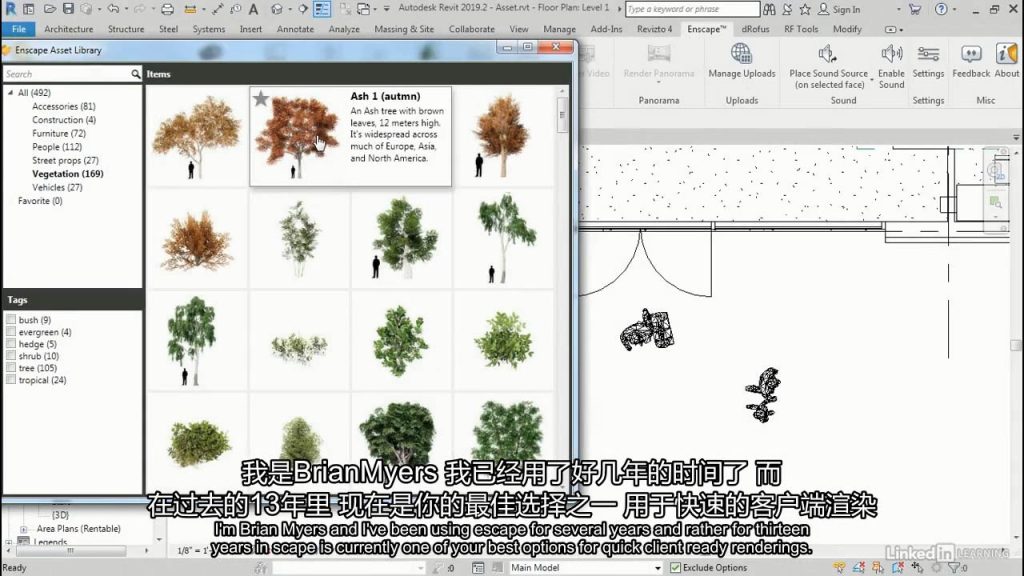
Task: Check the bush (9) tag checkbox
Action: pos(11,319)
